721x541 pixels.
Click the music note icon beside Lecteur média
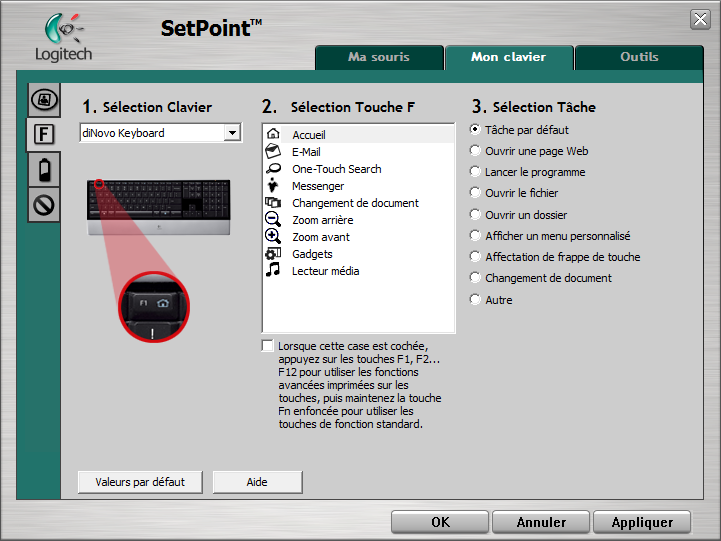(273, 270)
